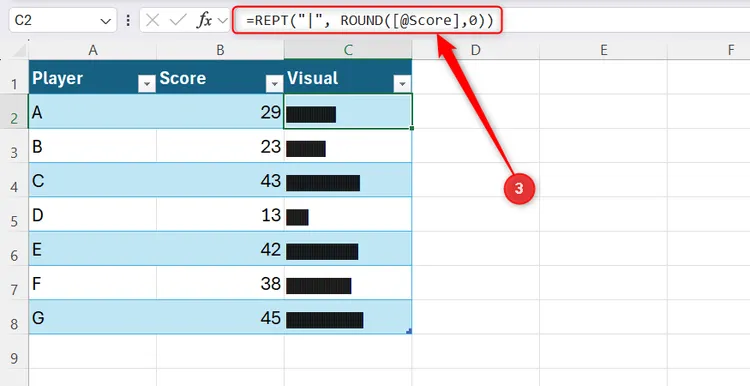The width and height of the screenshot is (750, 386).
Task: Click cell with player G
Action: (93, 317)
